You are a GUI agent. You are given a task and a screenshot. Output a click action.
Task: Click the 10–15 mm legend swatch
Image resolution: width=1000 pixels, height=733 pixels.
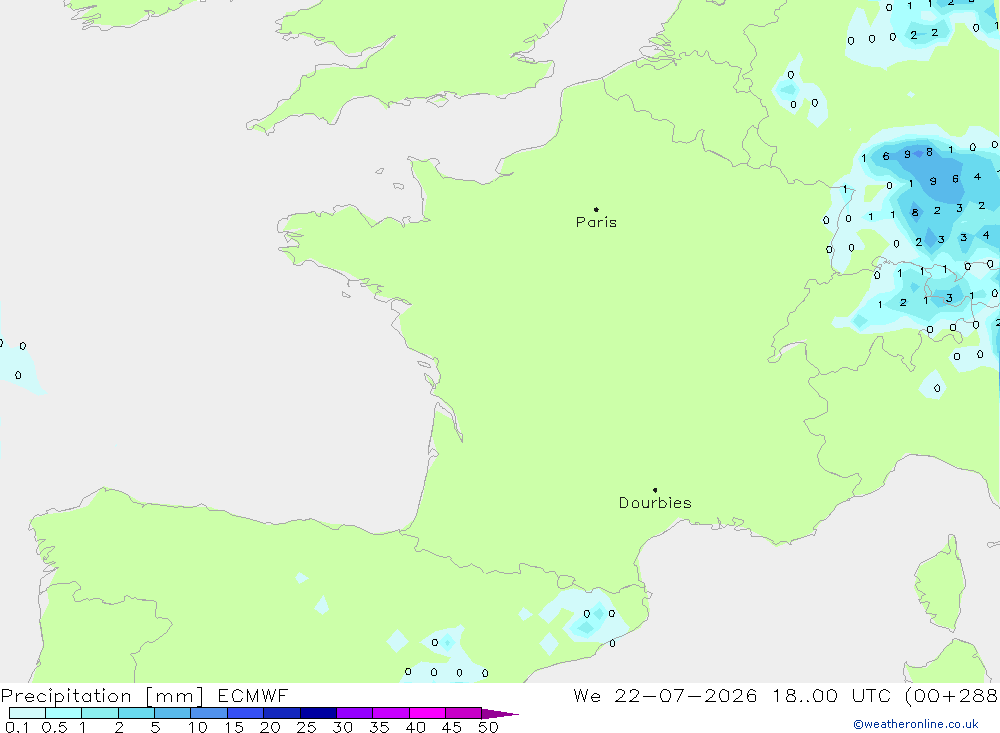tap(209, 713)
